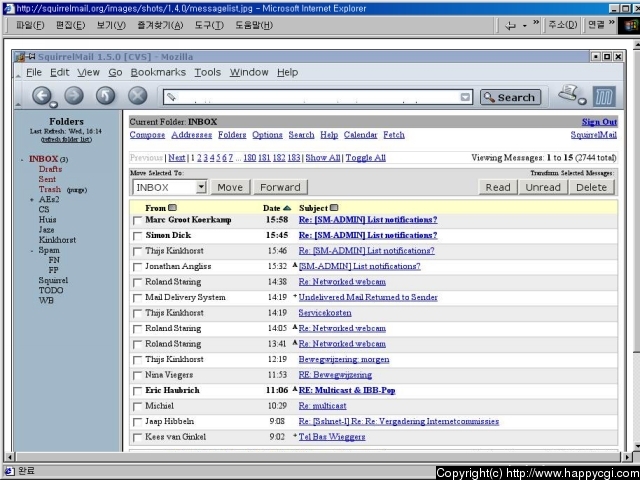Click the Compose link
This screenshot has height=480, width=640.
coord(147,135)
